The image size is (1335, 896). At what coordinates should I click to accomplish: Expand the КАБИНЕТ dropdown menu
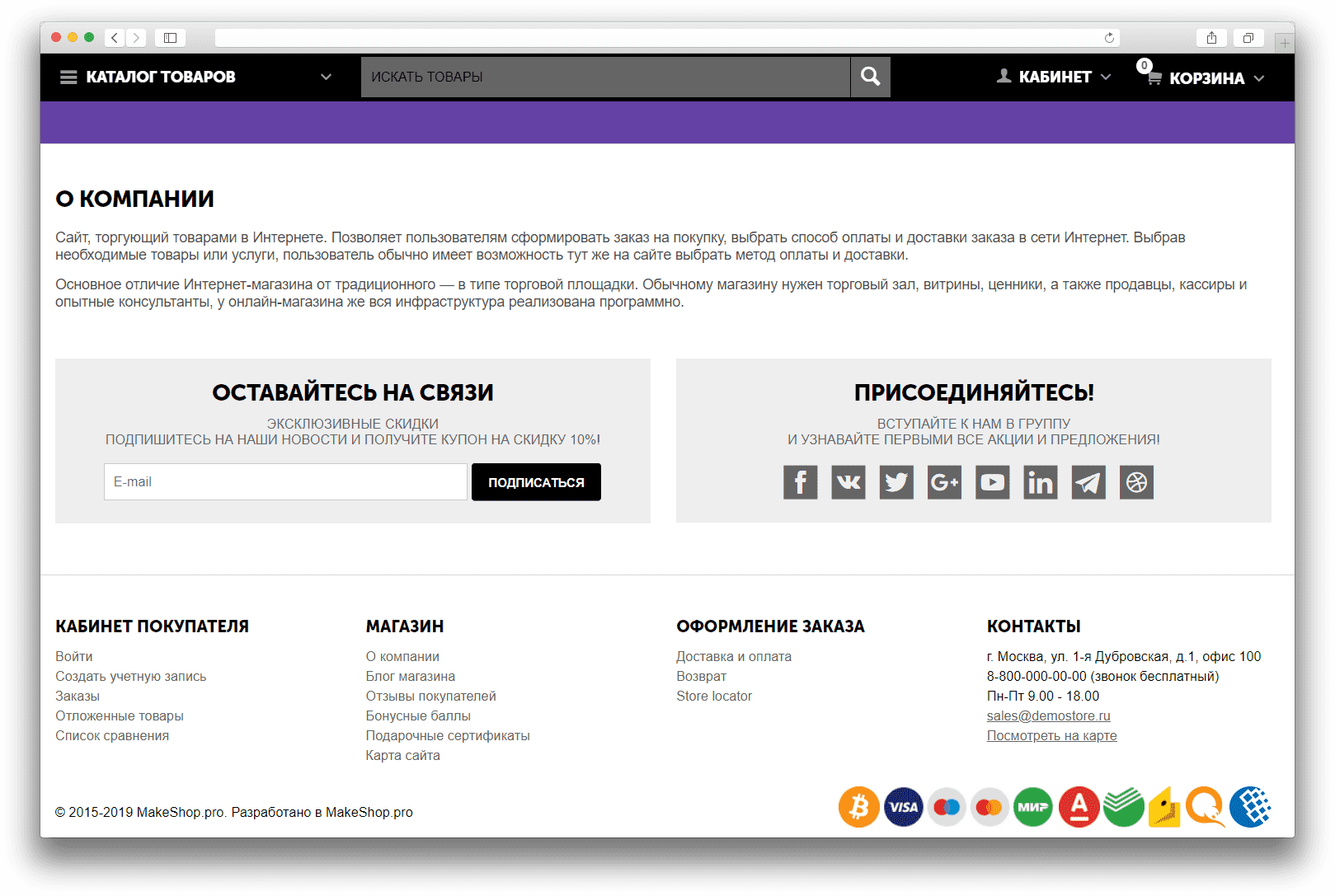[1106, 77]
